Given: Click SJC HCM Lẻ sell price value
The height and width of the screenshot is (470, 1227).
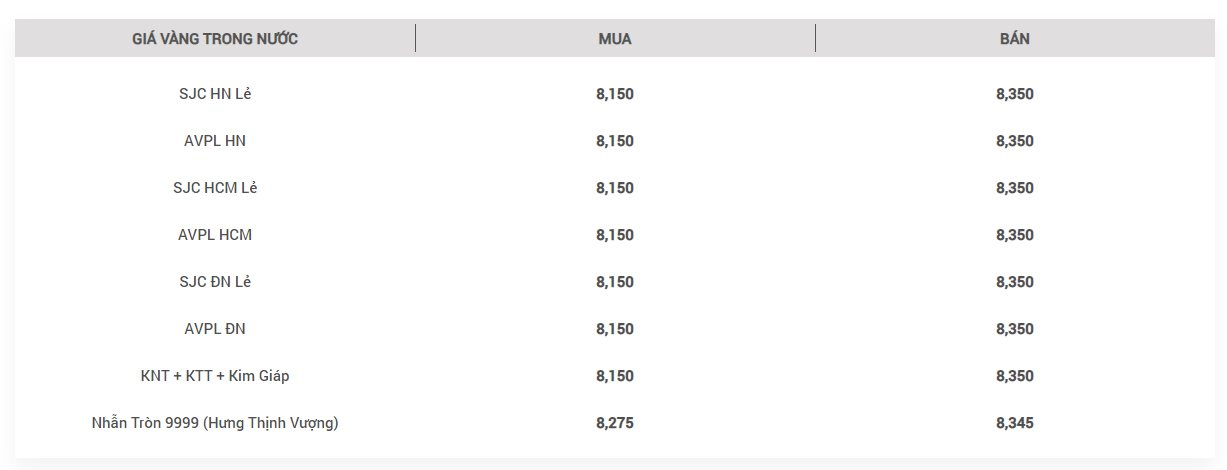Looking at the screenshot, I should [x=1015, y=188].
